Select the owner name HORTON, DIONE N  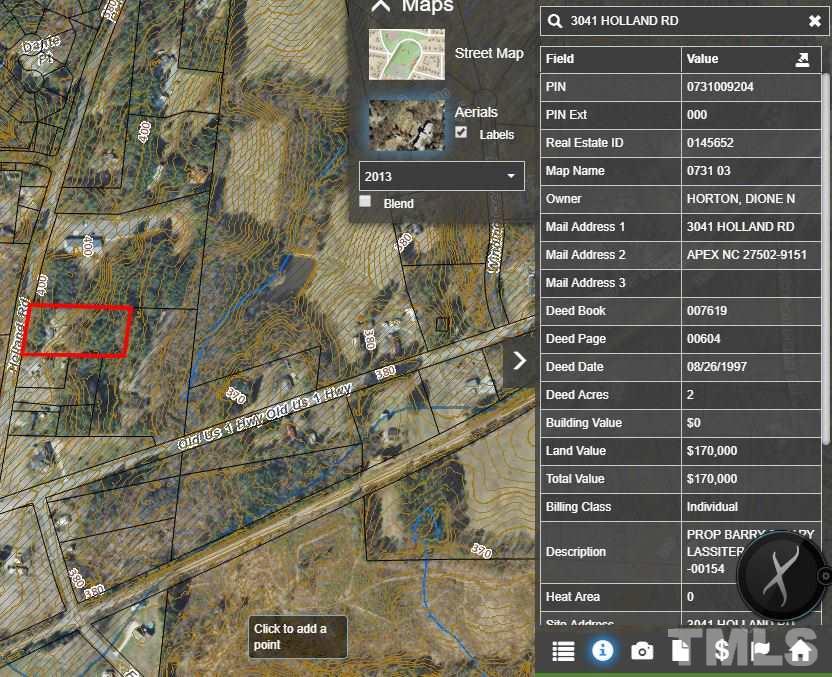751,199
